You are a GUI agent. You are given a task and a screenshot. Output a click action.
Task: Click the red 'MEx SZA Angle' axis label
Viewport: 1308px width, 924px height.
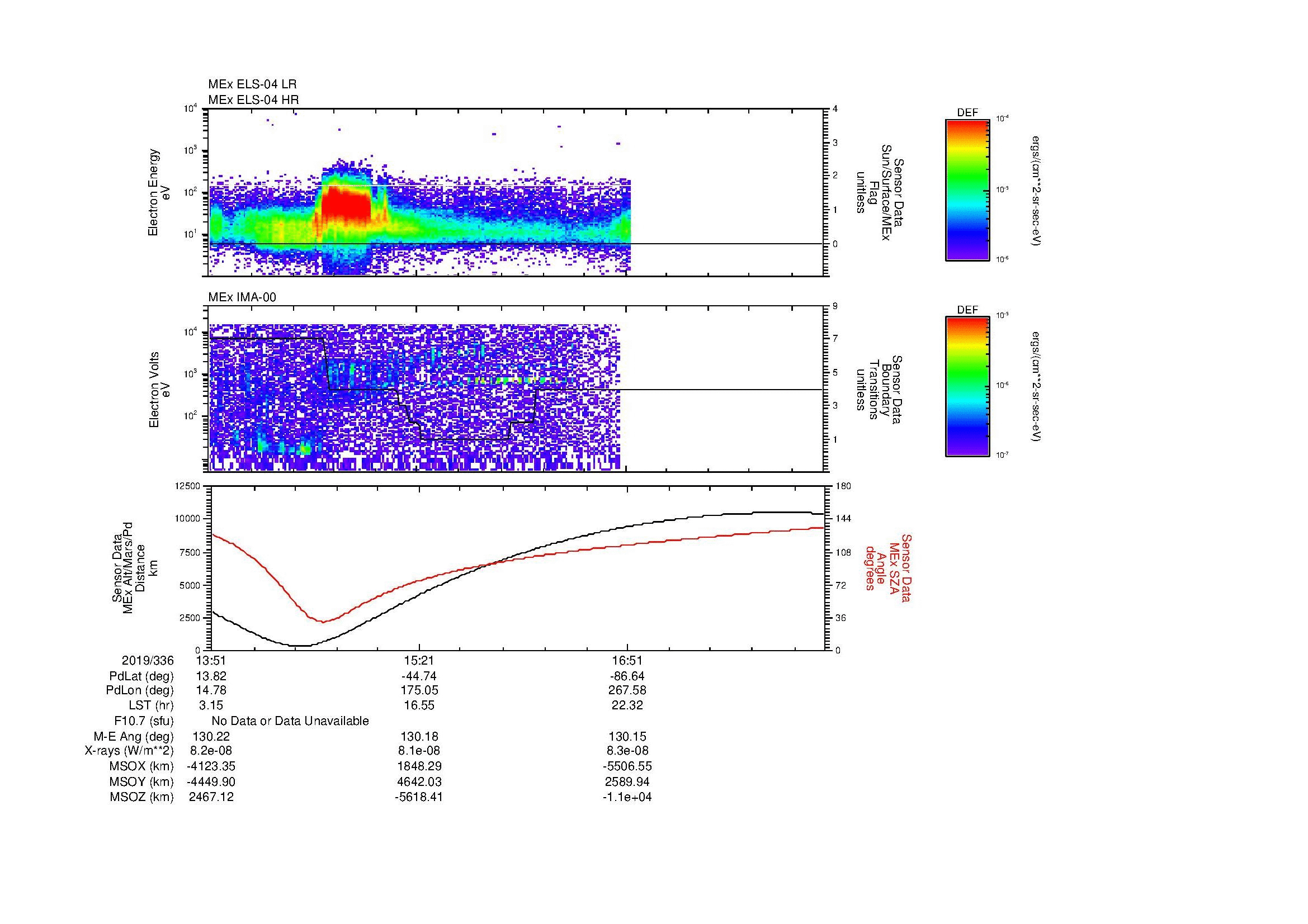pyautogui.click(x=887, y=567)
